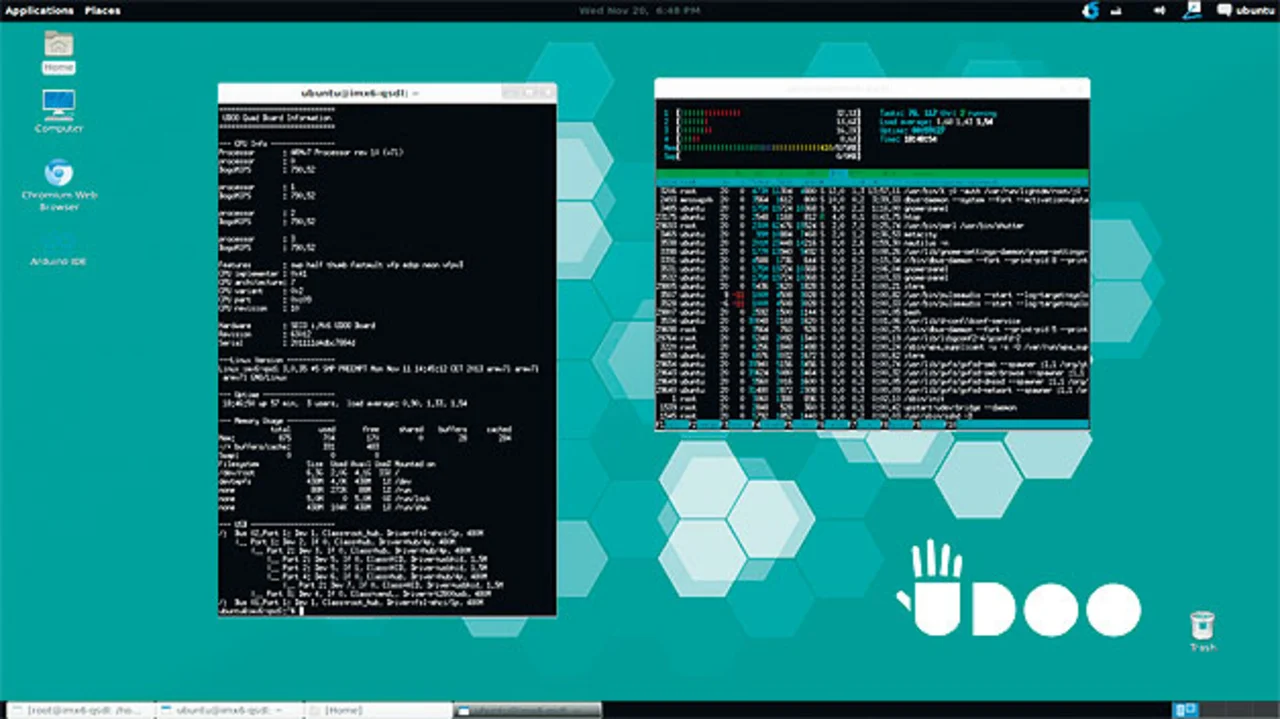Switch to root@imx6-qsdl taskbar window
The height and width of the screenshot is (719, 1280).
point(80,710)
